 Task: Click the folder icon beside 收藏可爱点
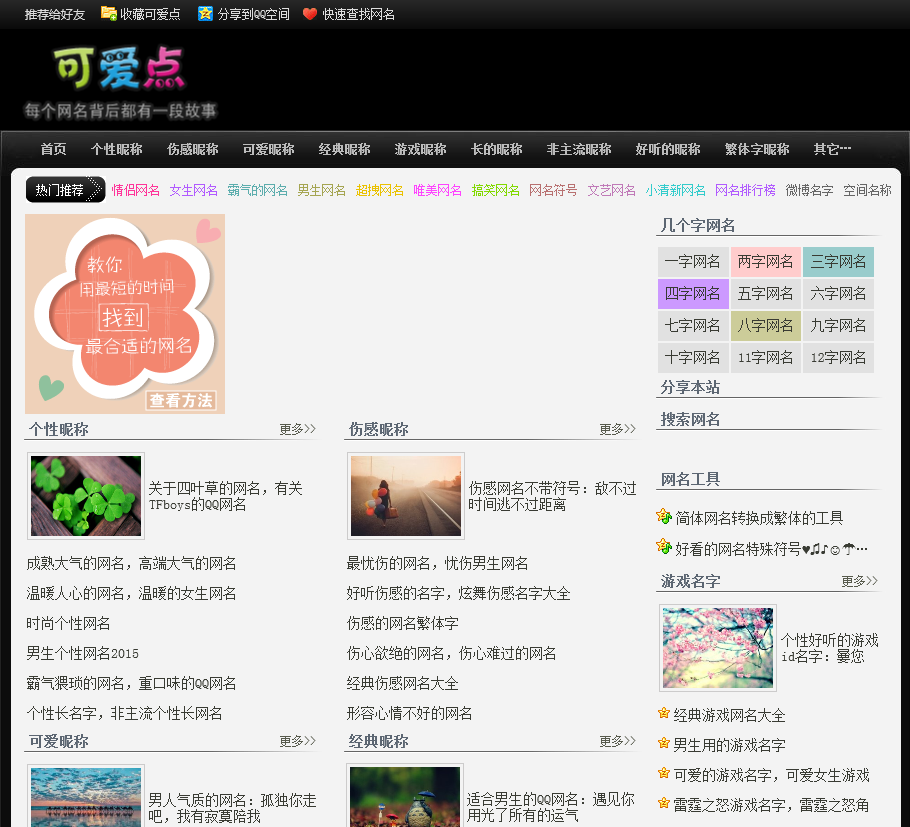pos(108,13)
